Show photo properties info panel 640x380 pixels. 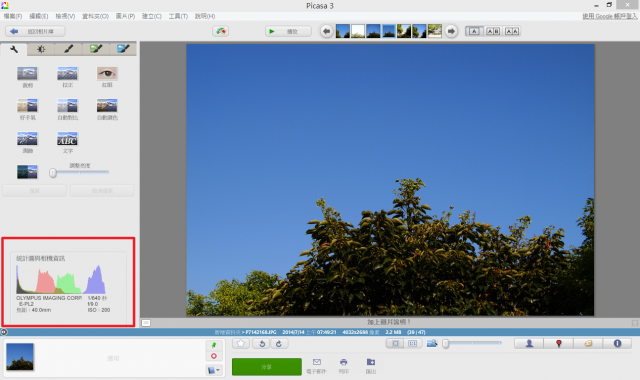click(617, 344)
